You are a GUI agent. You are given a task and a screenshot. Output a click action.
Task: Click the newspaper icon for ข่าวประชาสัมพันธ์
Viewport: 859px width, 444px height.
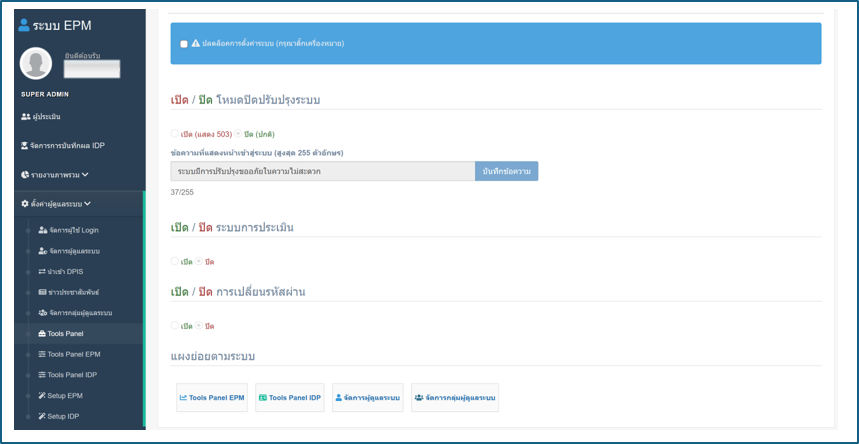click(42, 292)
